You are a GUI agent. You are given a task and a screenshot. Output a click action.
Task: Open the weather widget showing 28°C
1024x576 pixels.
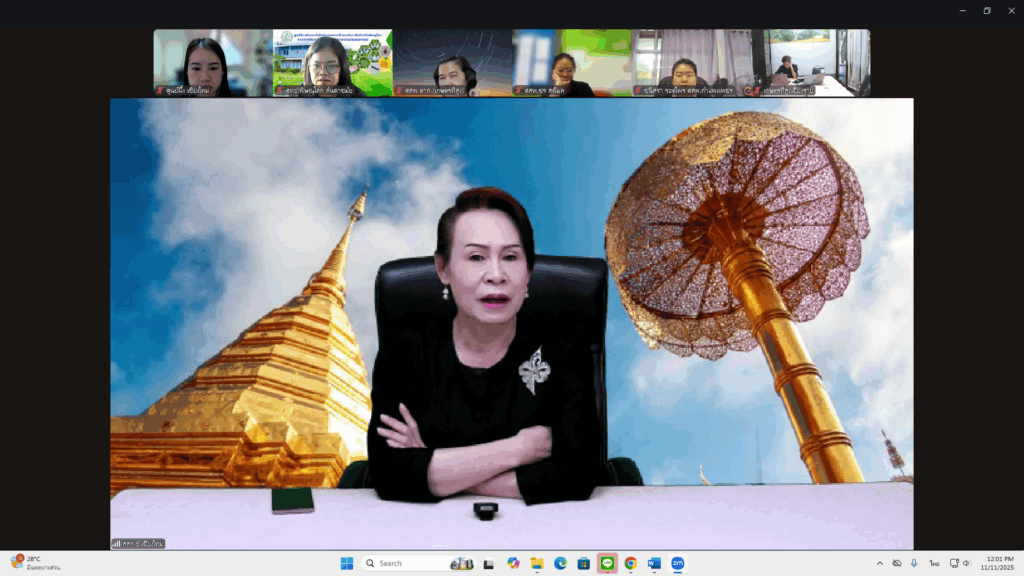click(x=35, y=563)
